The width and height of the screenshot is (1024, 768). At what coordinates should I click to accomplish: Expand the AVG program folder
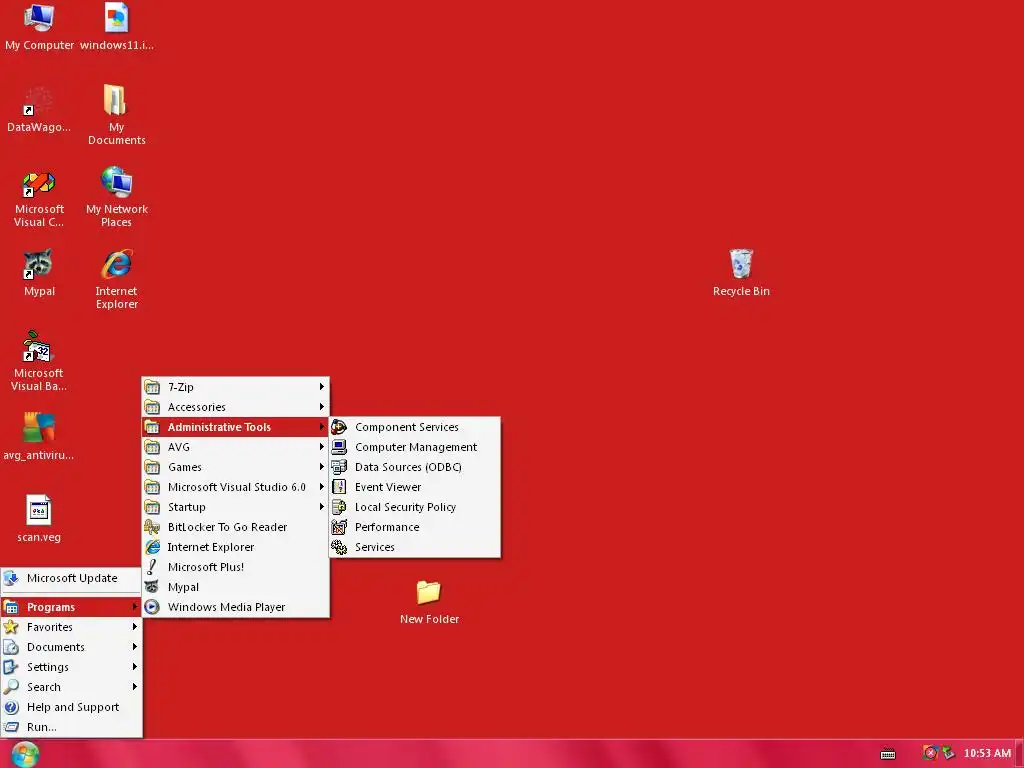click(x=235, y=447)
